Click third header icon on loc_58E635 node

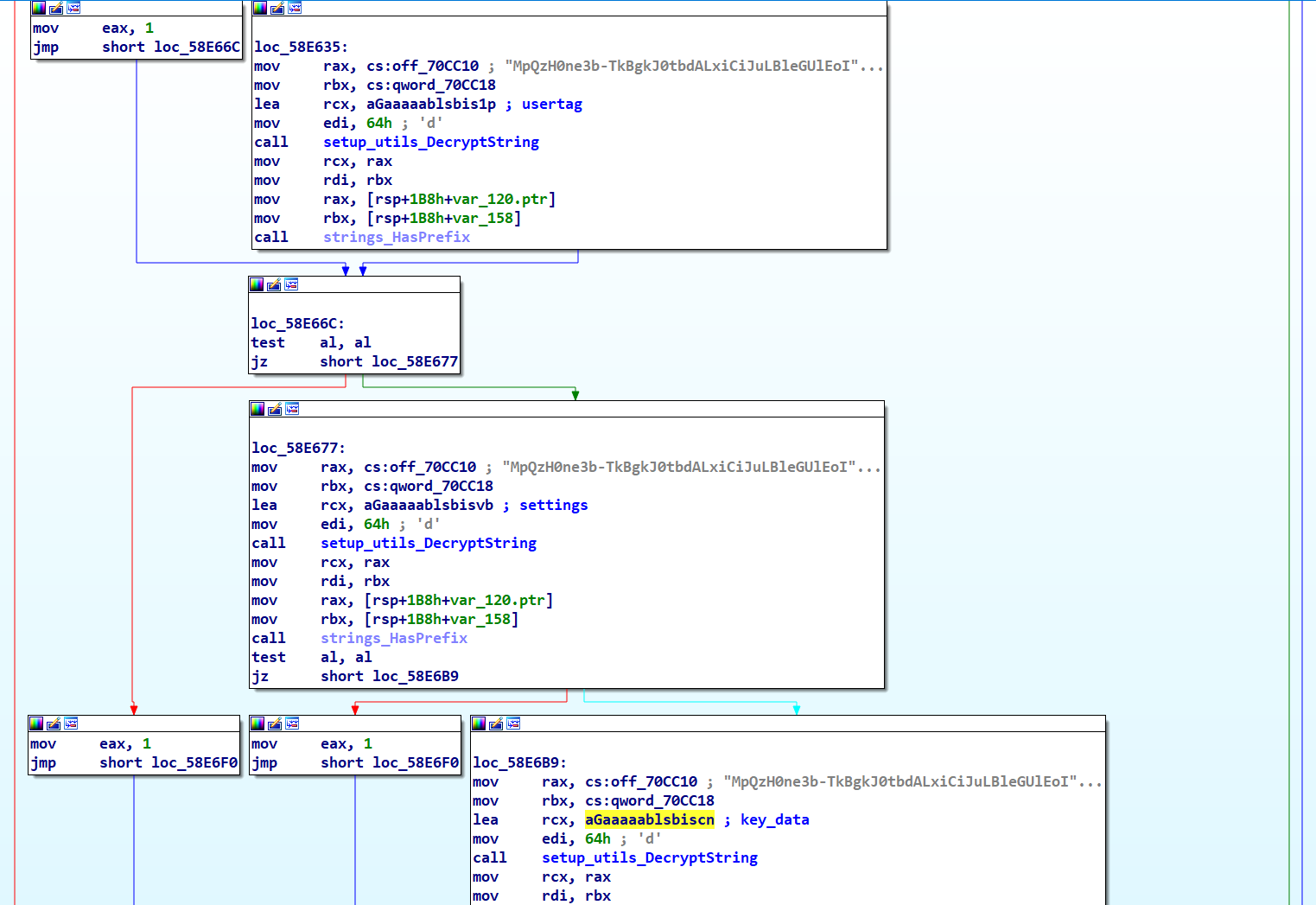click(295, 8)
